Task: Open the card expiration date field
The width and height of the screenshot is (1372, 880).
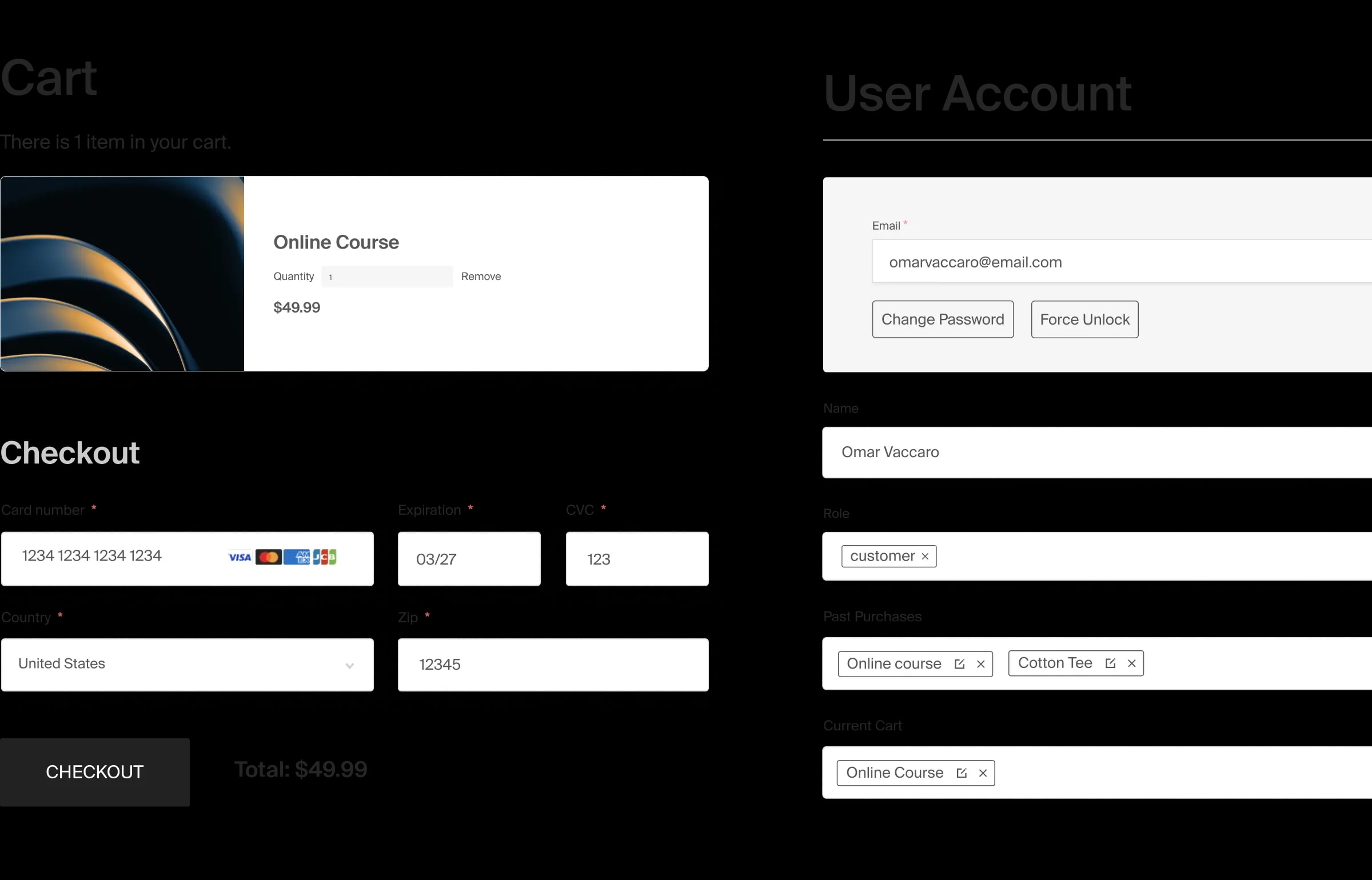Action: pos(469,558)
